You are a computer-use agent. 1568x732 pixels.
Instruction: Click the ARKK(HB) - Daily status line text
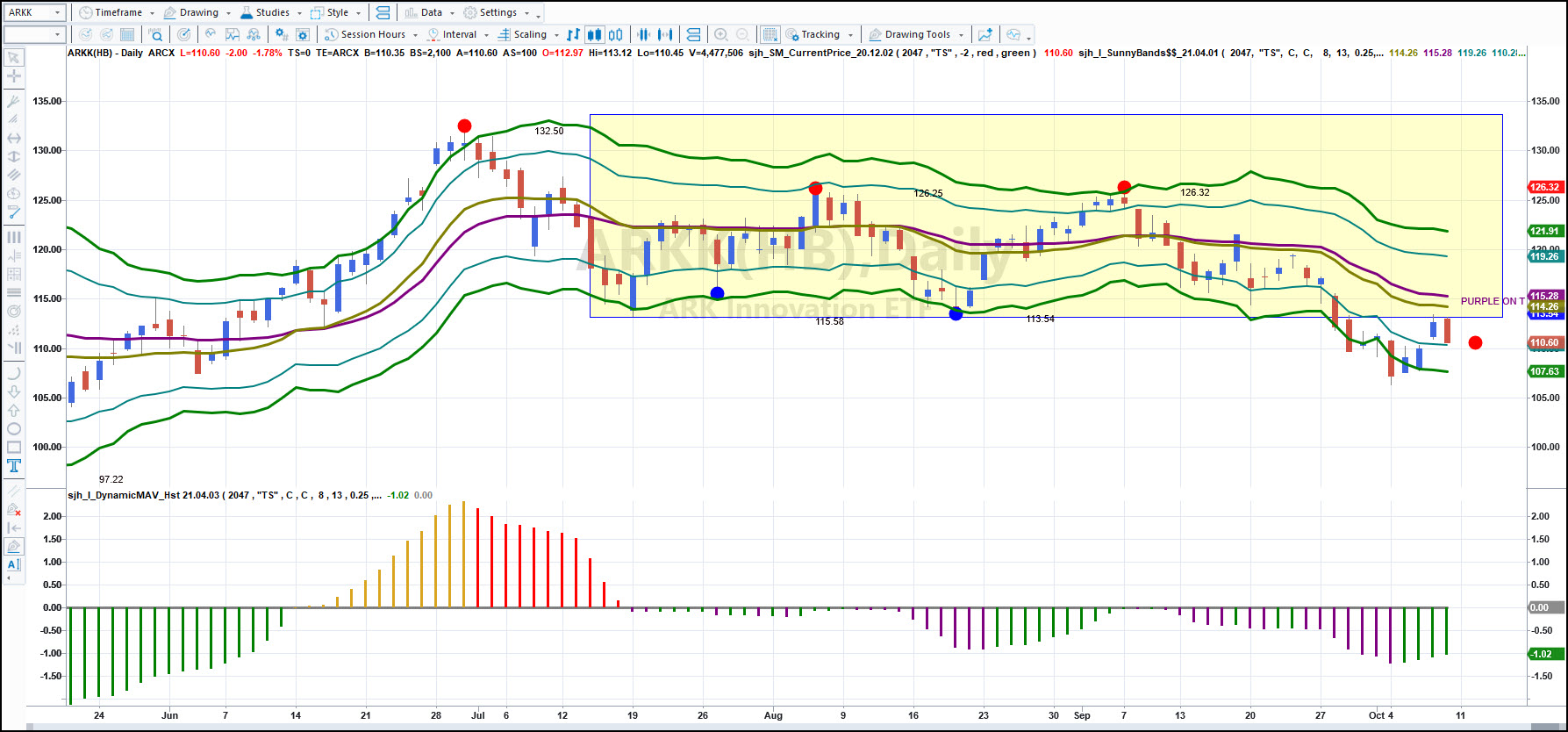pyautogui.click(x=105, y=53)
